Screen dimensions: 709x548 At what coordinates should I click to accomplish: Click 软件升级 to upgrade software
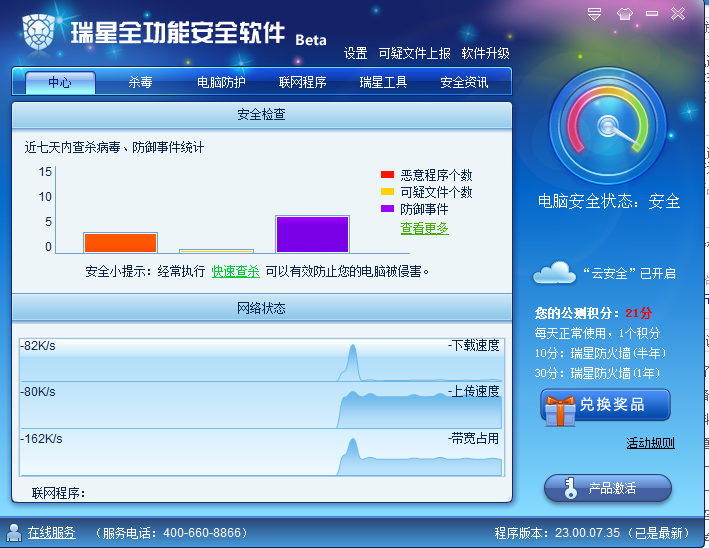tap(485, 53)
